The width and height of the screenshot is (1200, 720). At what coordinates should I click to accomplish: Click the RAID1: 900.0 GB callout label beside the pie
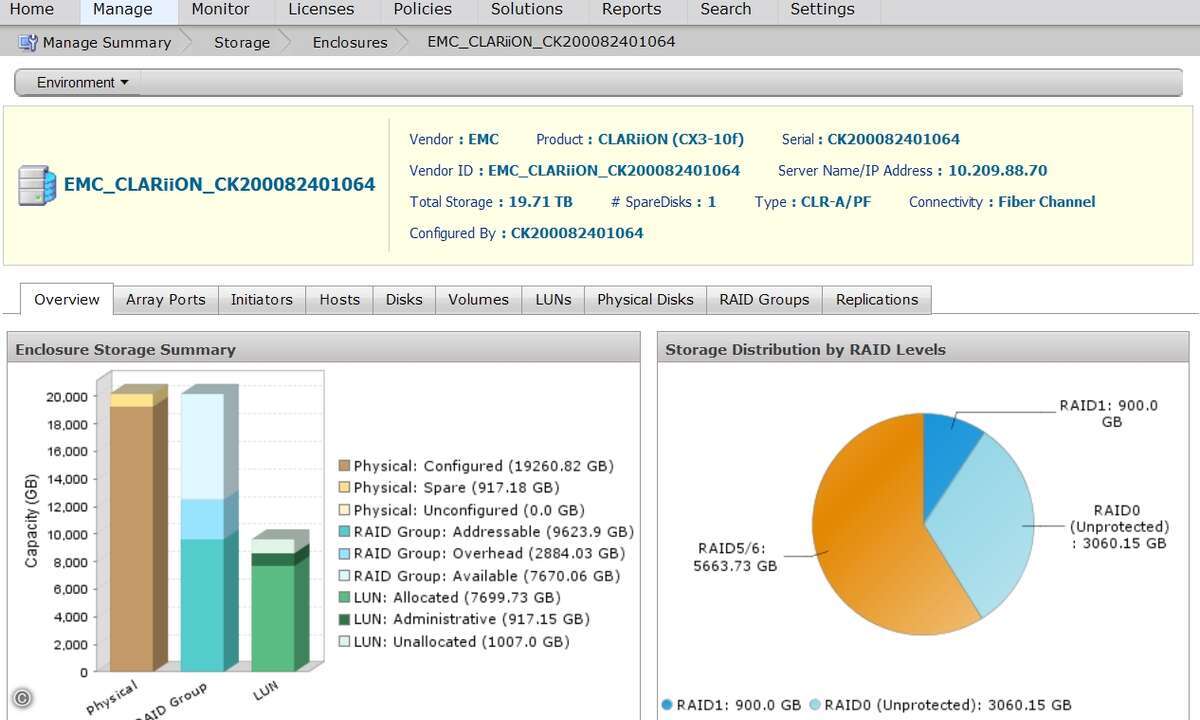1109,414
